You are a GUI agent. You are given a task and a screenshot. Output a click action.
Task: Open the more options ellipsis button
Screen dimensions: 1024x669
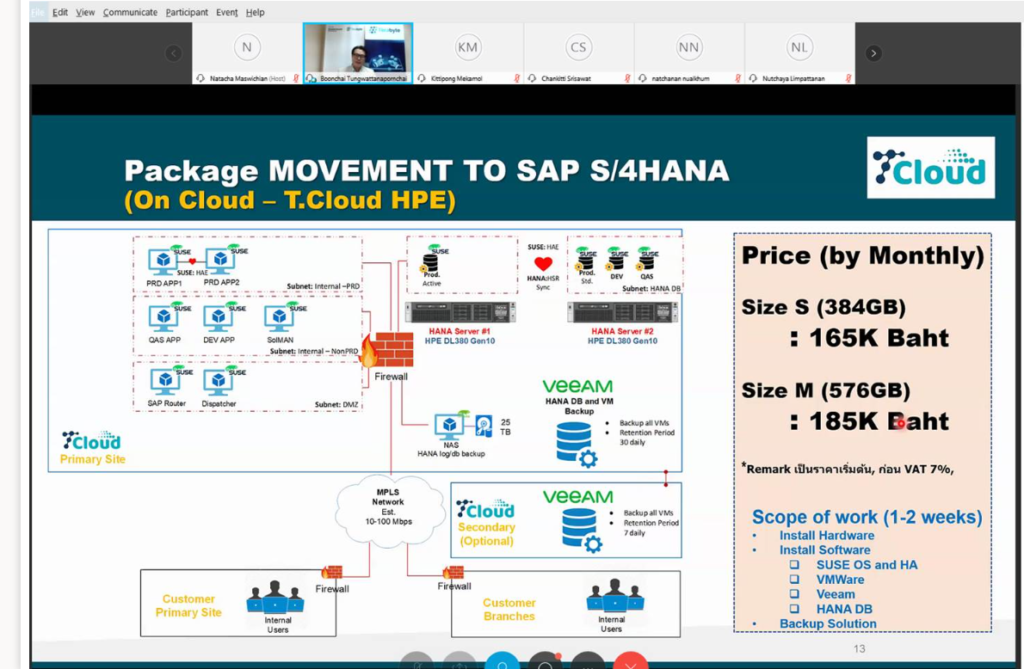click(588, 661)
